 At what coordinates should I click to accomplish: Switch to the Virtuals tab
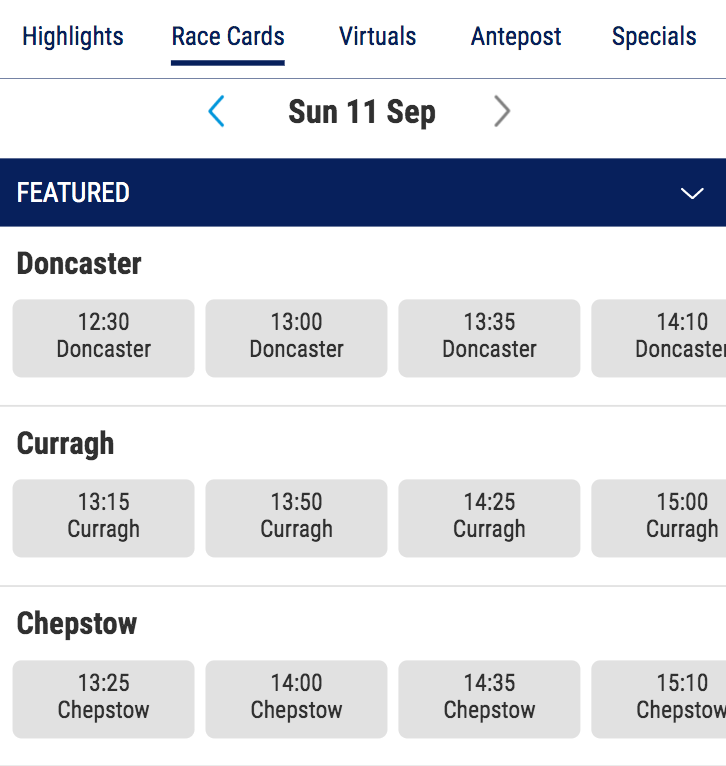(378, 37)
